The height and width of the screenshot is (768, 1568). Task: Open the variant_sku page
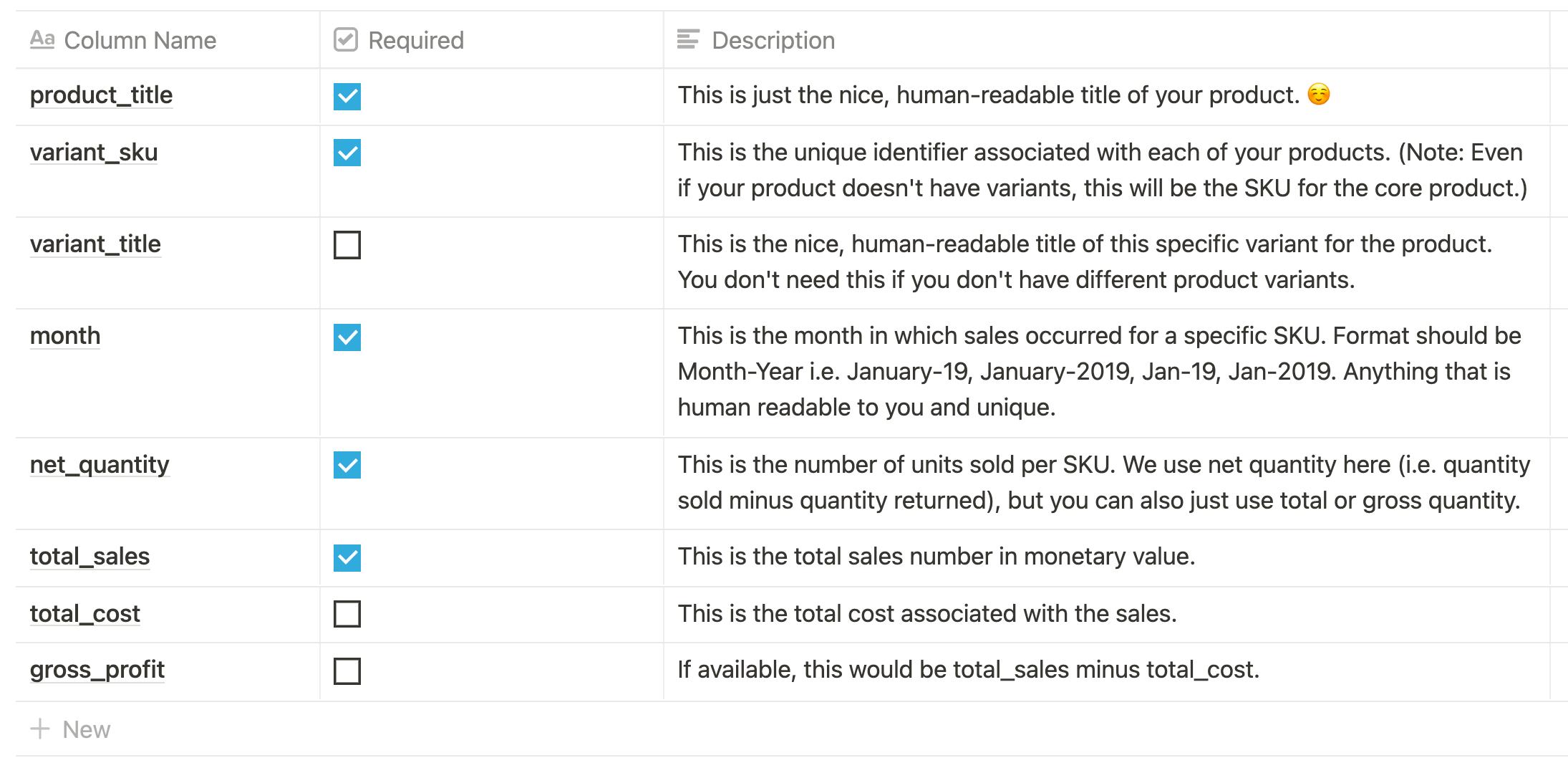(x=94, y=152)
